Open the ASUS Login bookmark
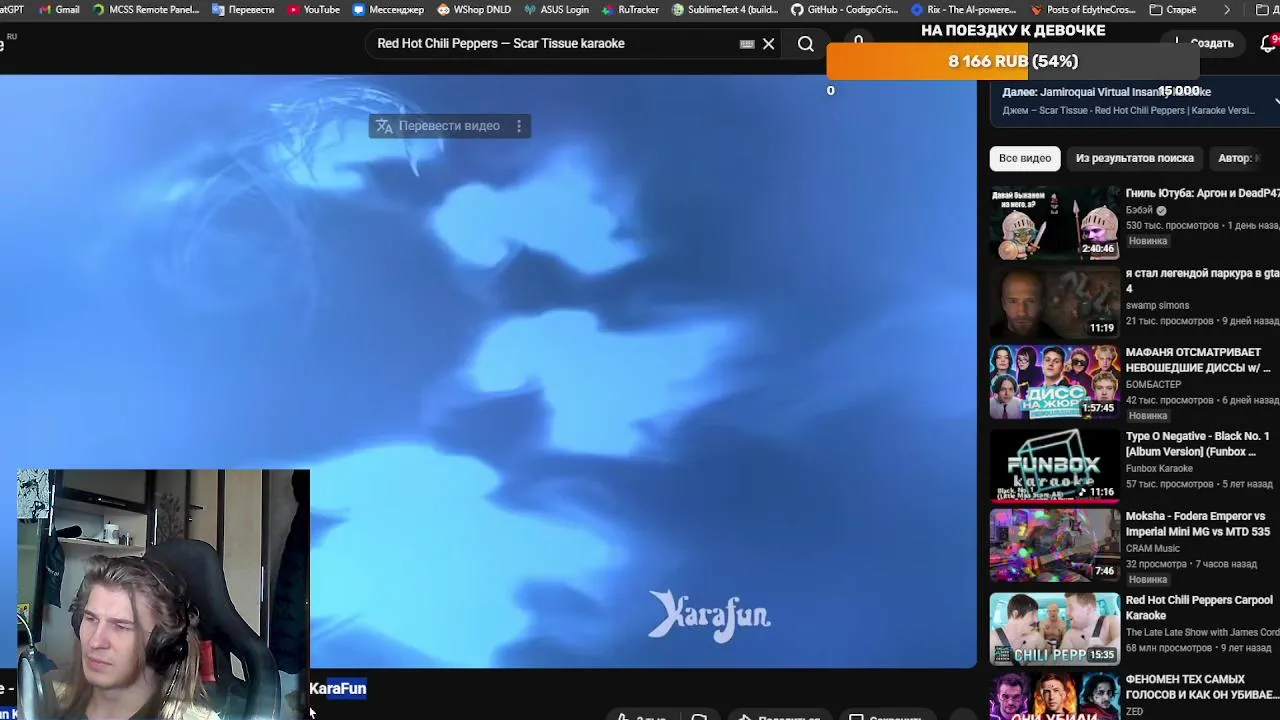Viewport: 1280px width, 720px height. tap(556, 9)
